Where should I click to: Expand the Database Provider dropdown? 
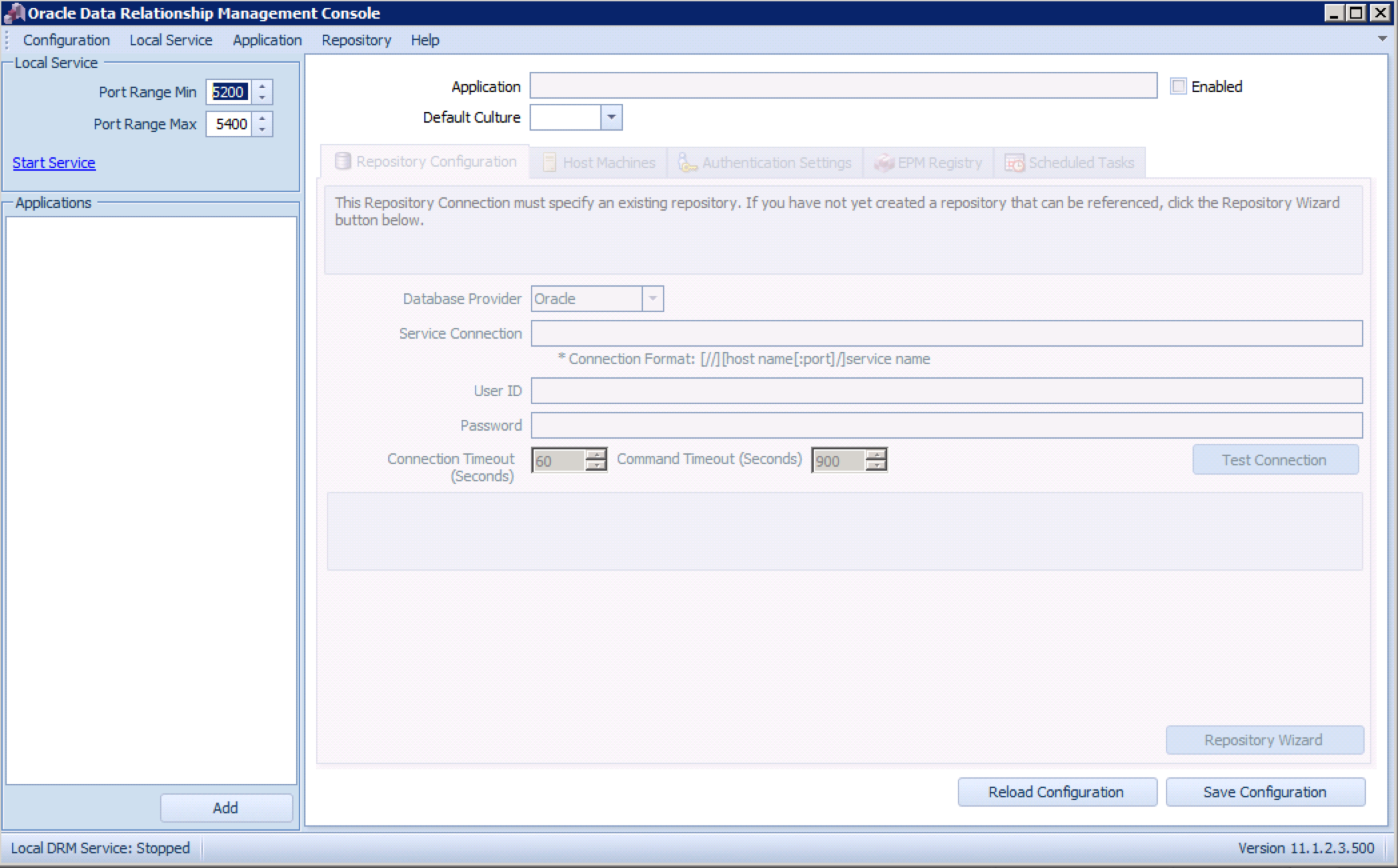coord(653,299)
